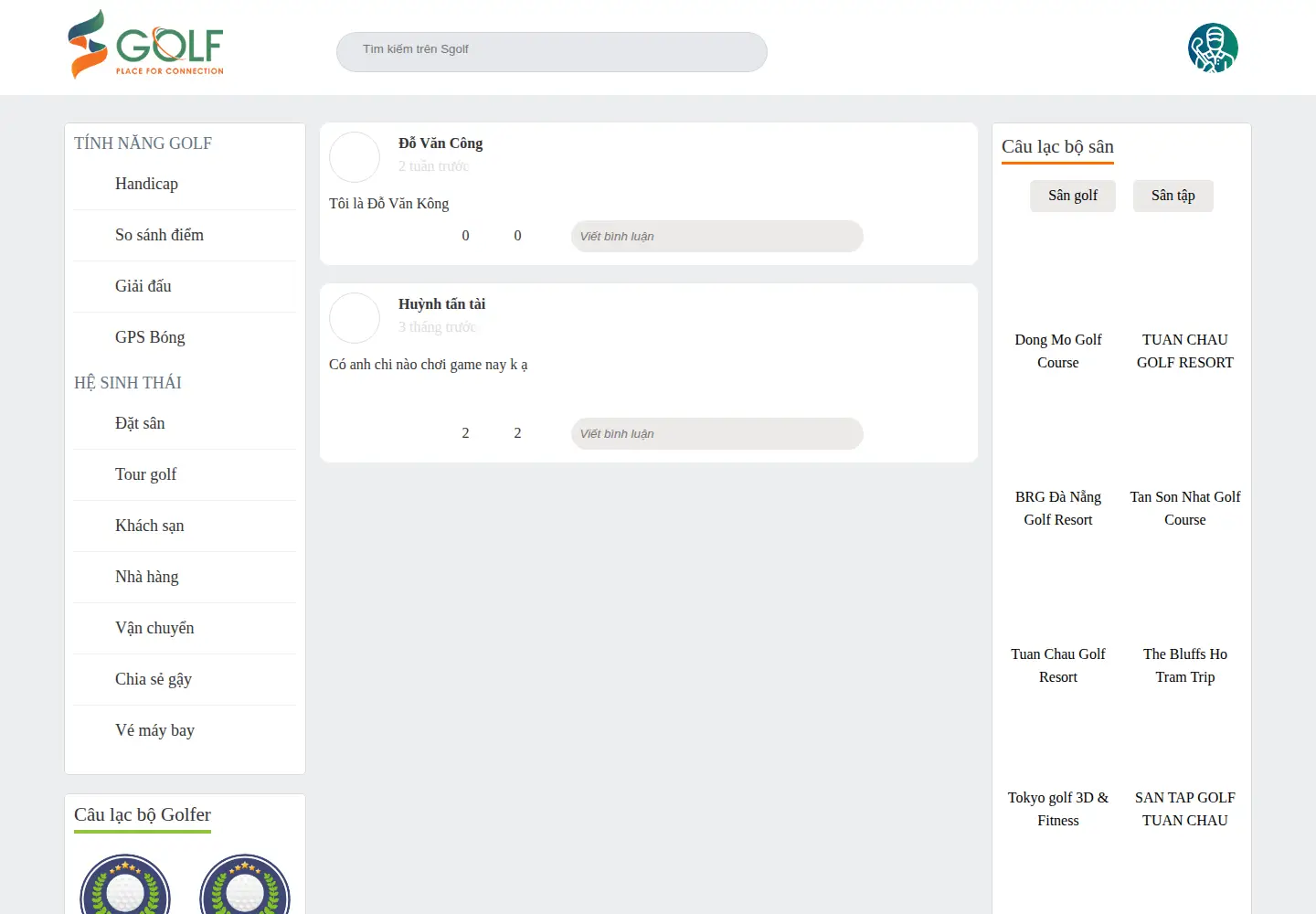
Task: Click the Câu lạc bộ sân heading
Action: tap(1057, 147)
